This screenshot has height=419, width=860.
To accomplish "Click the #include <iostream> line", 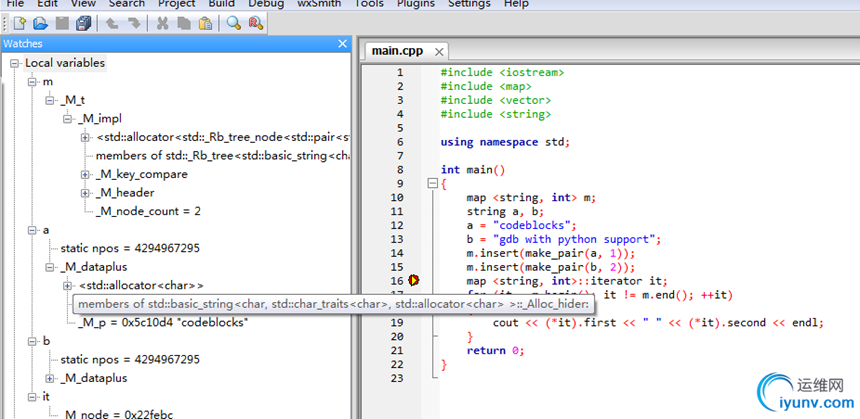I will pos(502,72).
